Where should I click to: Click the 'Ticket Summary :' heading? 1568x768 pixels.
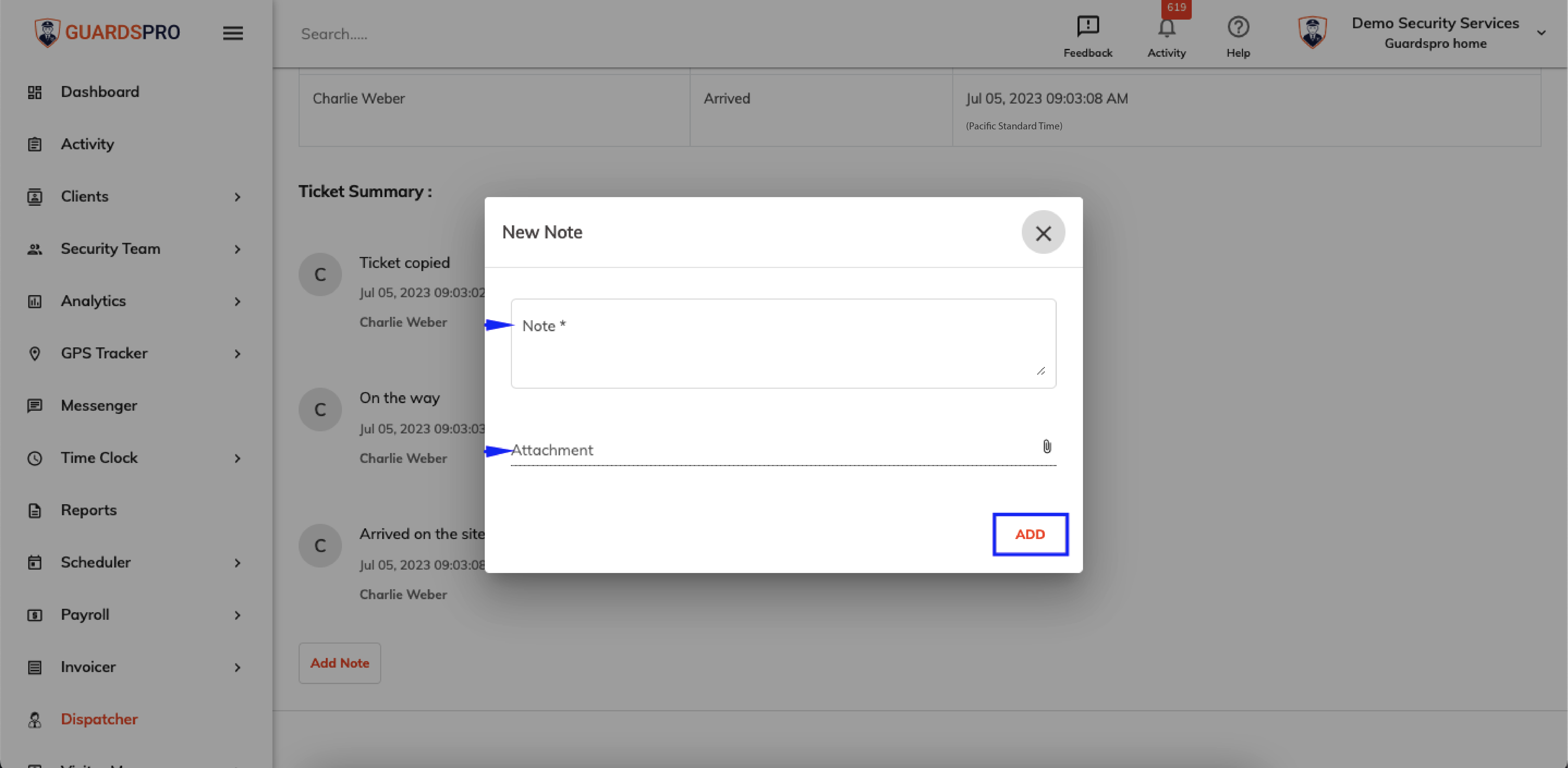[x=365, y=192]
